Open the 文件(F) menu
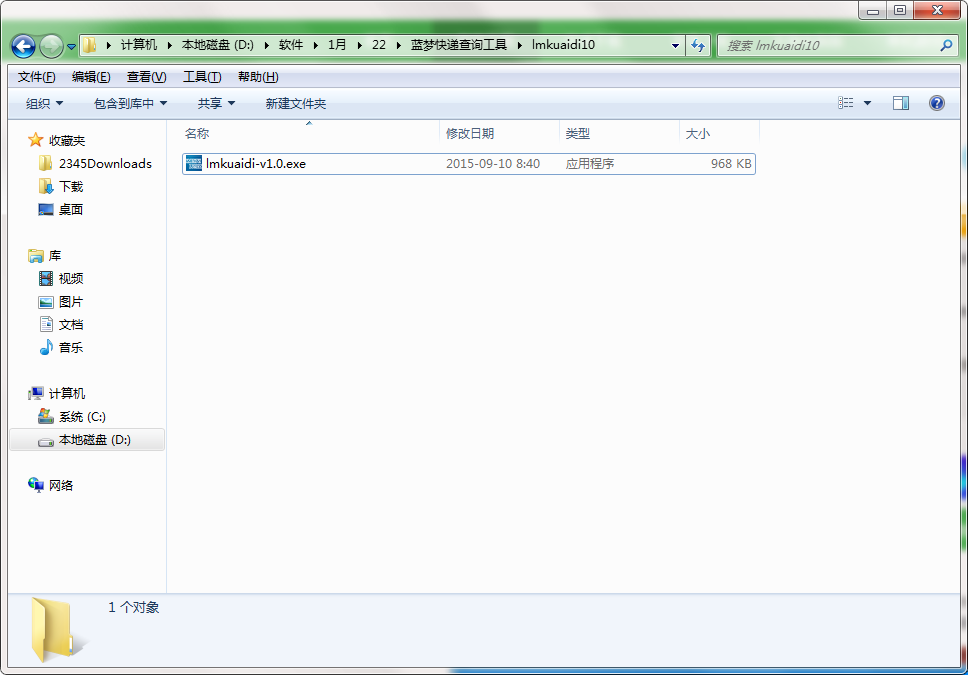Viewport: 968px width, 675px height. [37, 77]
